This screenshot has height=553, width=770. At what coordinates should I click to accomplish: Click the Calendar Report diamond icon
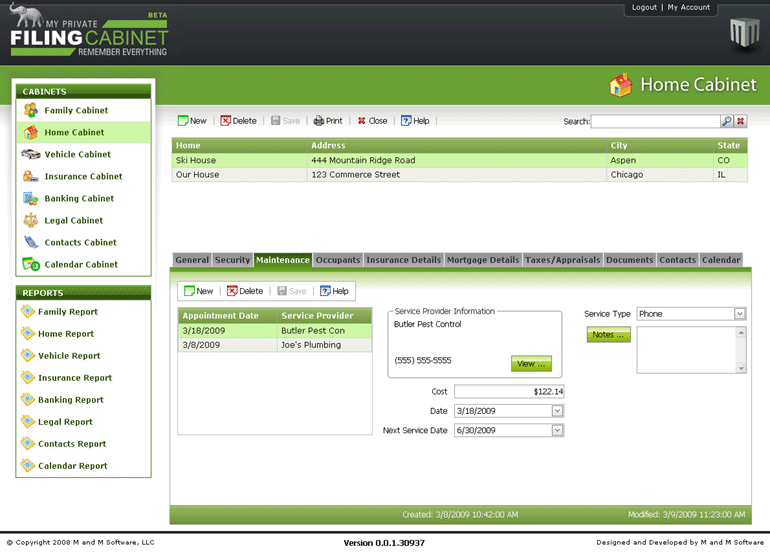28,465
